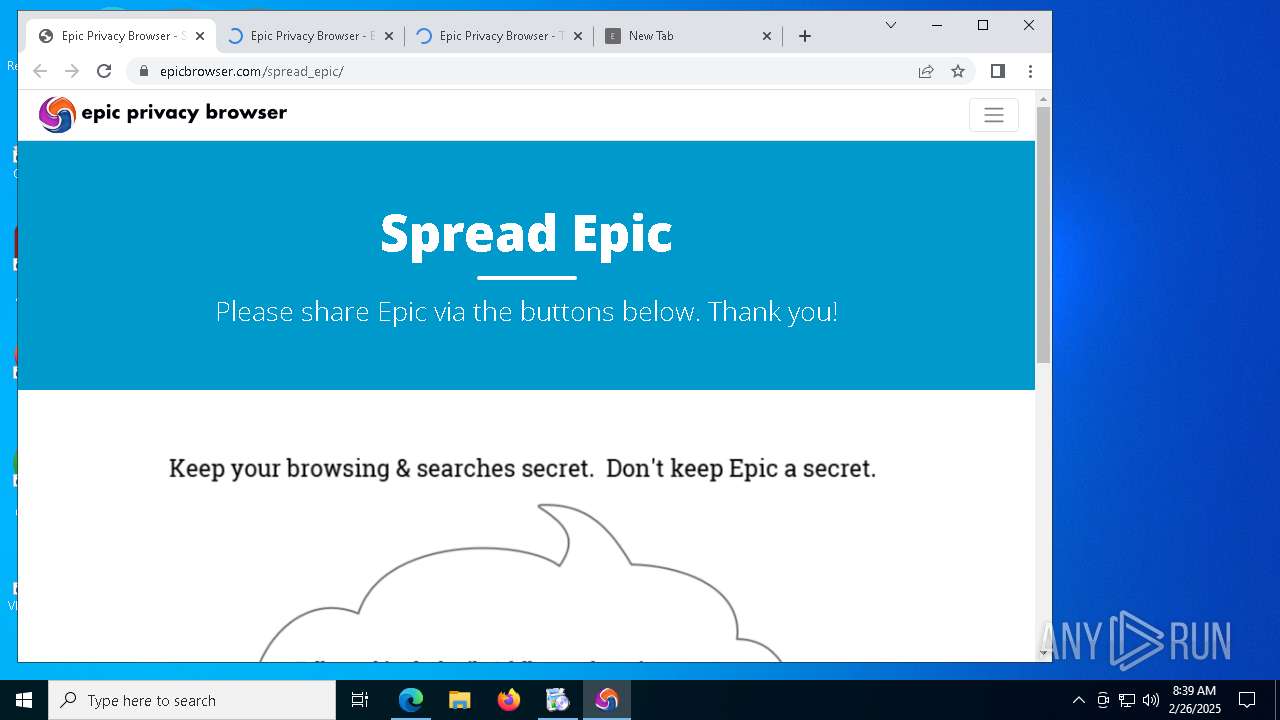The width and height of the screenshot is (1280, 720).
Task: Click the taskbar search box
Action: 192,700
